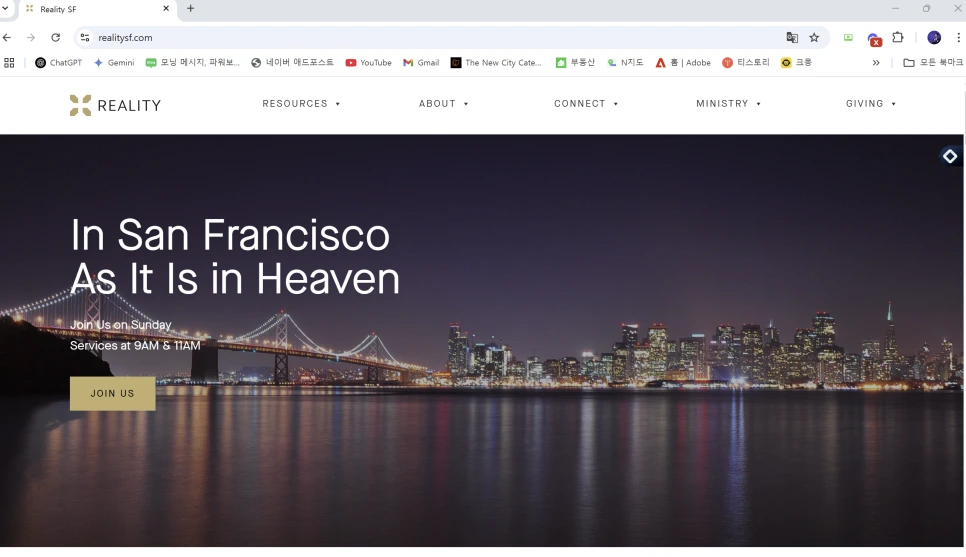Open the Chrome three-dot menu
The width and height of the screenshot is (966, 557).
(x=958, y=38)
